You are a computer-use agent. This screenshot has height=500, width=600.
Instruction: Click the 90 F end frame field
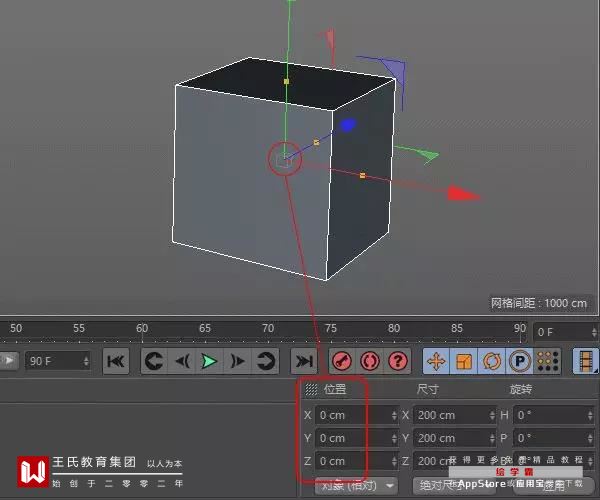(x=57, y=361)
